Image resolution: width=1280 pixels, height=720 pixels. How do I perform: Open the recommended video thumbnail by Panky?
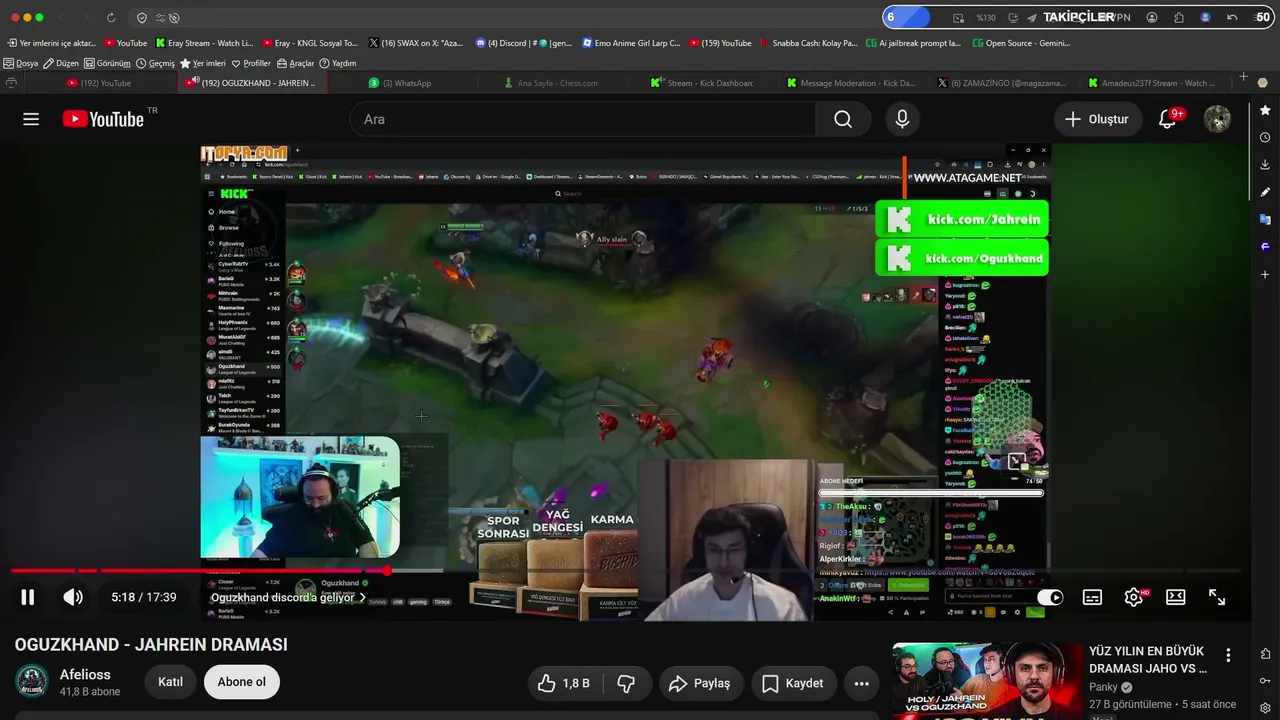987,680
